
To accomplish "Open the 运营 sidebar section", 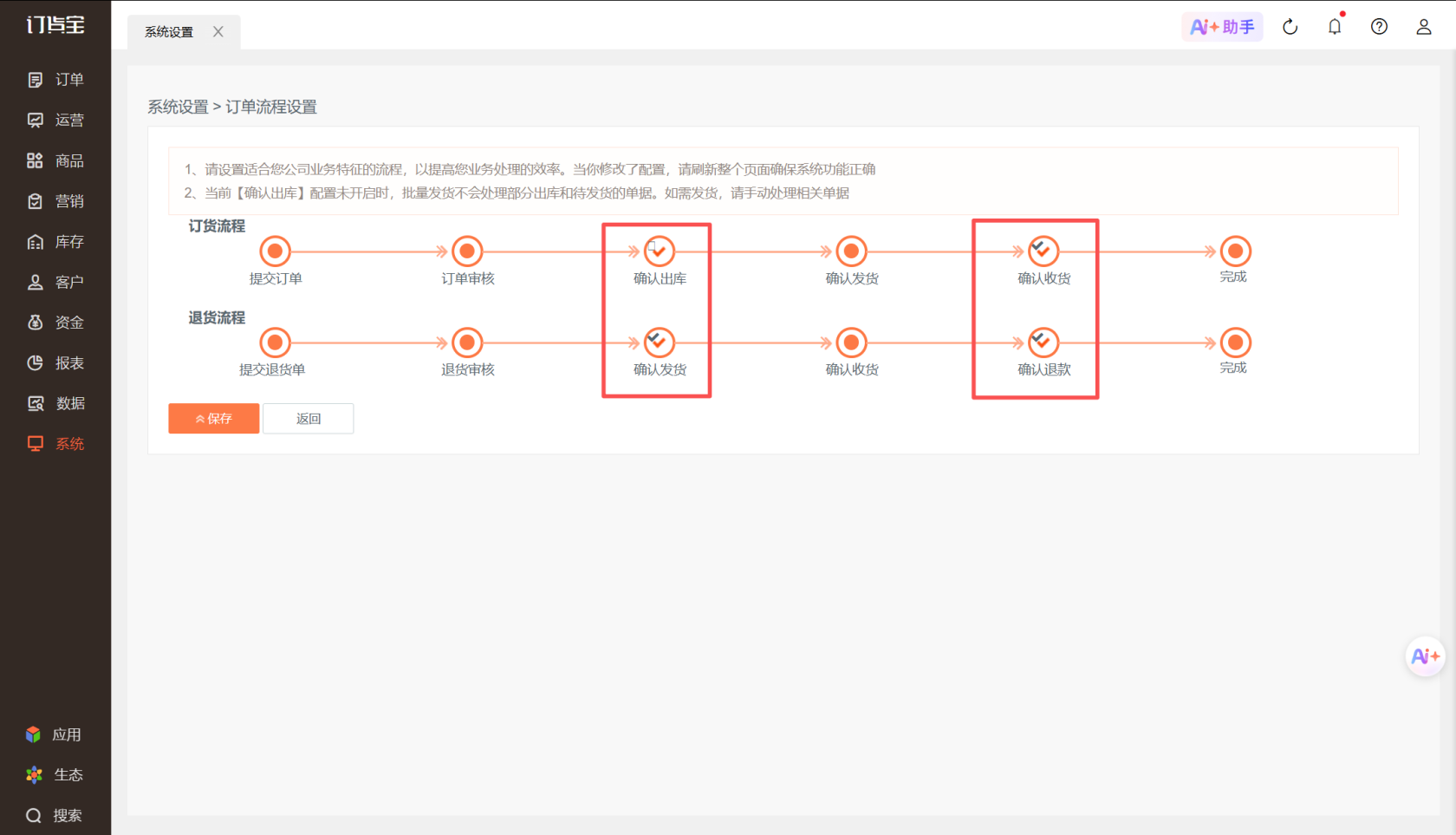I will pos(55,120).
